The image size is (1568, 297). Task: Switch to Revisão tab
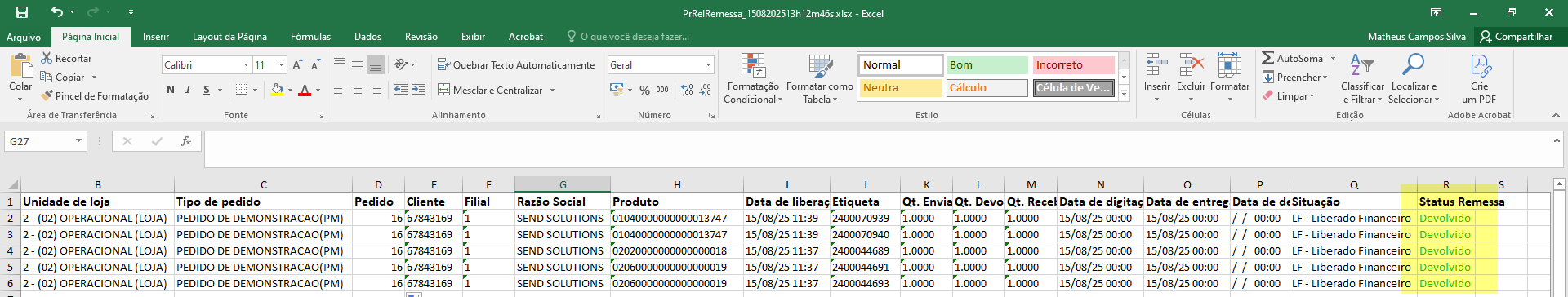(x=421, y=37)
